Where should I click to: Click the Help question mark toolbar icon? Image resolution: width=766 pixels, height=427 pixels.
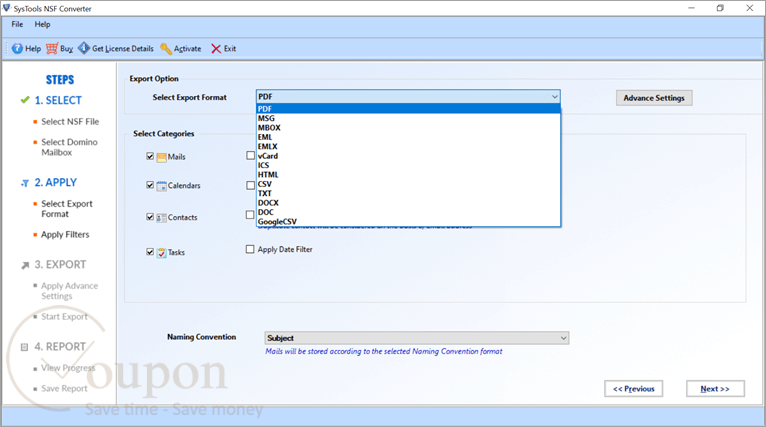[17, 48]
